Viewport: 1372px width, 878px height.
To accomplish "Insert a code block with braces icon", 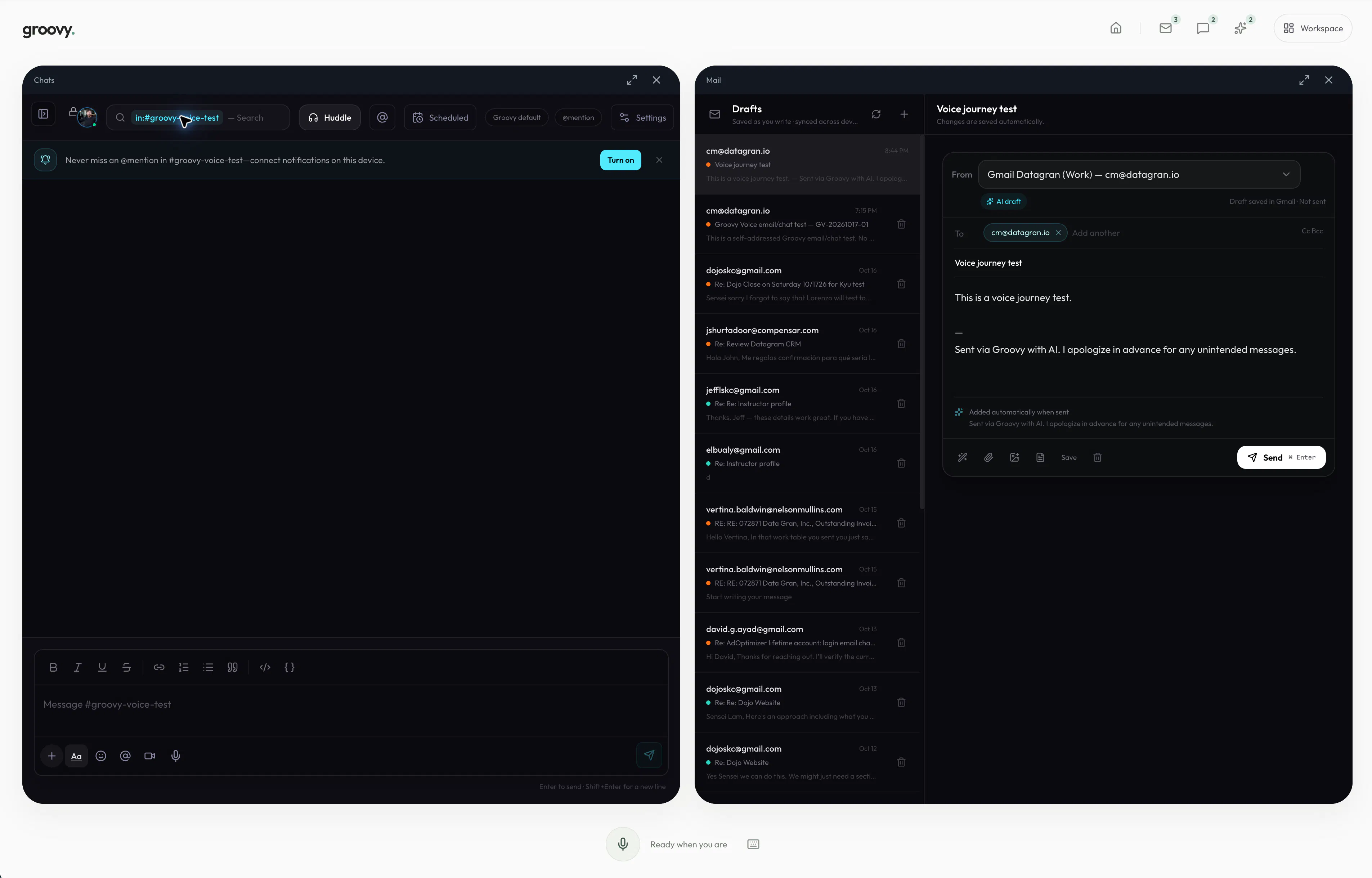I will click(290, 667).
